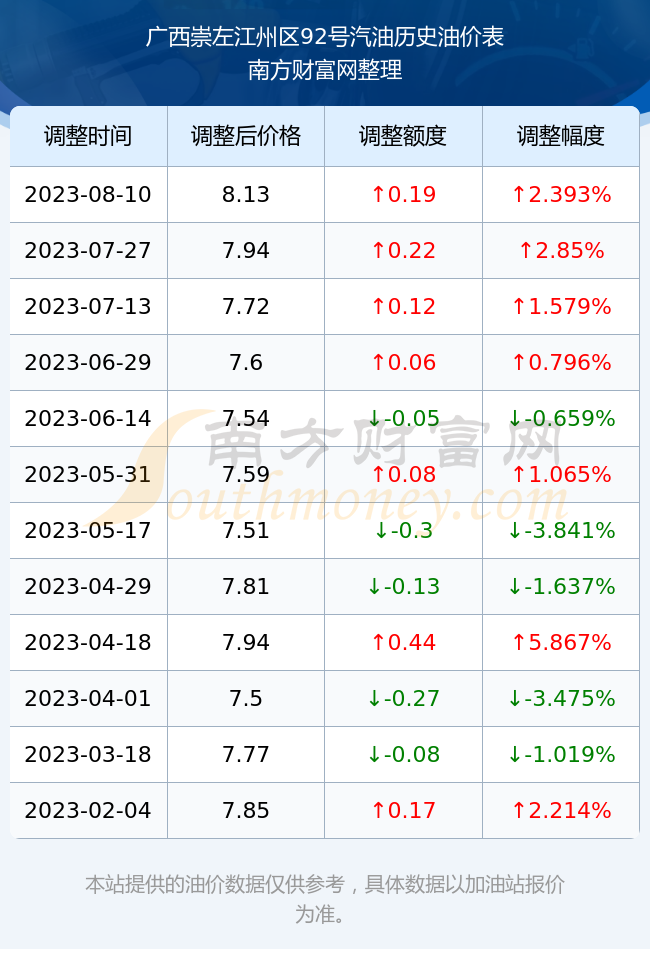The width and height of the screenshot is (650, 980).
Task: Click the 8.13 price cell
Action: 246,194
